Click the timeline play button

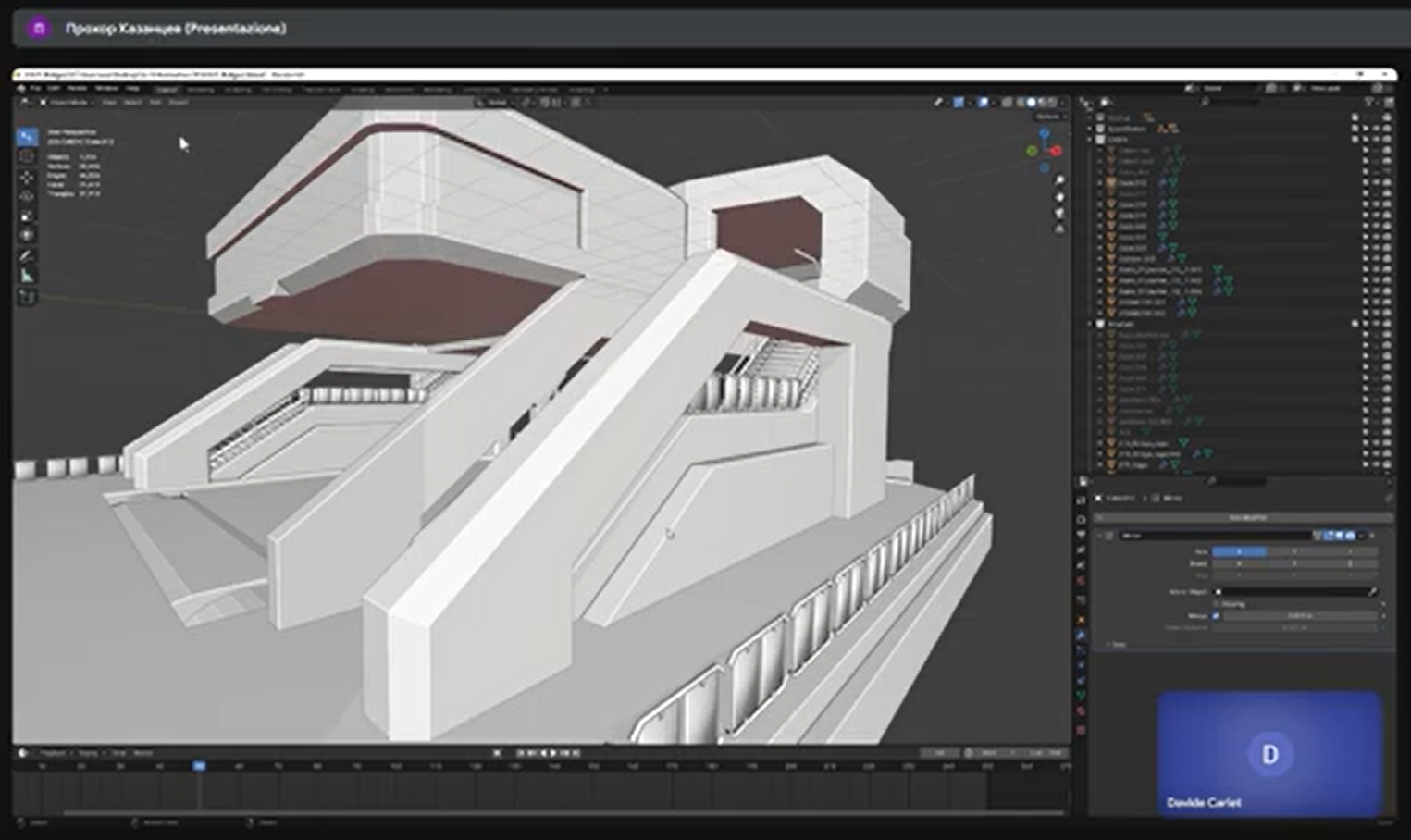[555, 753]
